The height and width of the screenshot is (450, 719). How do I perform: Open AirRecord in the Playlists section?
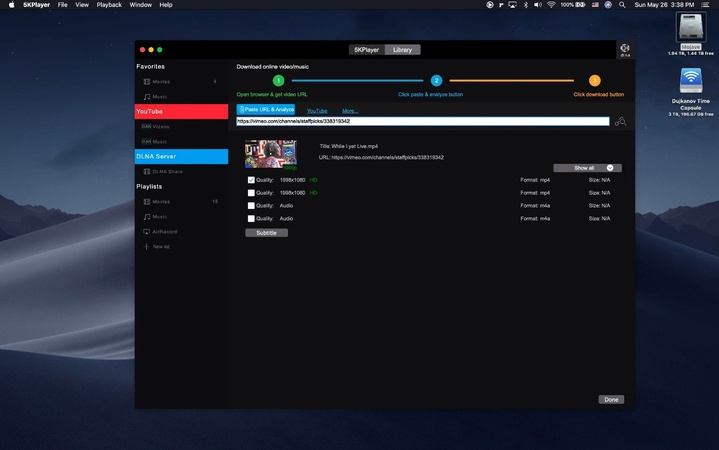[x=165, y=231]
